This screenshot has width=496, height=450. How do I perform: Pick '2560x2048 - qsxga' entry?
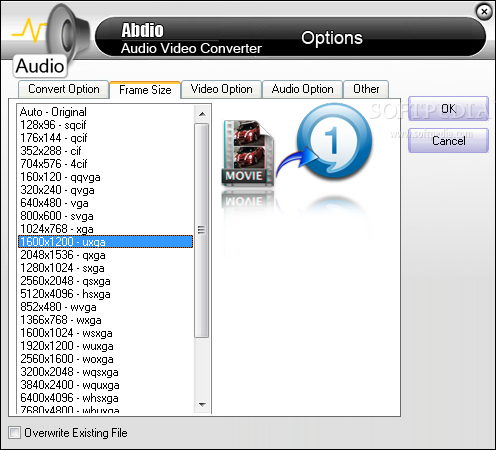[105, 281]
